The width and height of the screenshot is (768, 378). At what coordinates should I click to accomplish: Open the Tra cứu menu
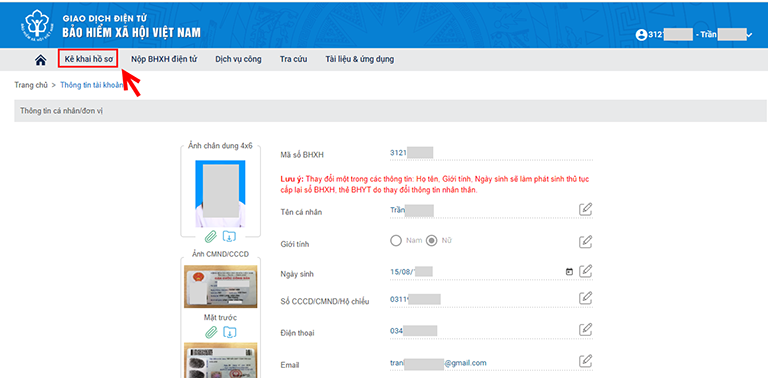click(x=293, y=60)
